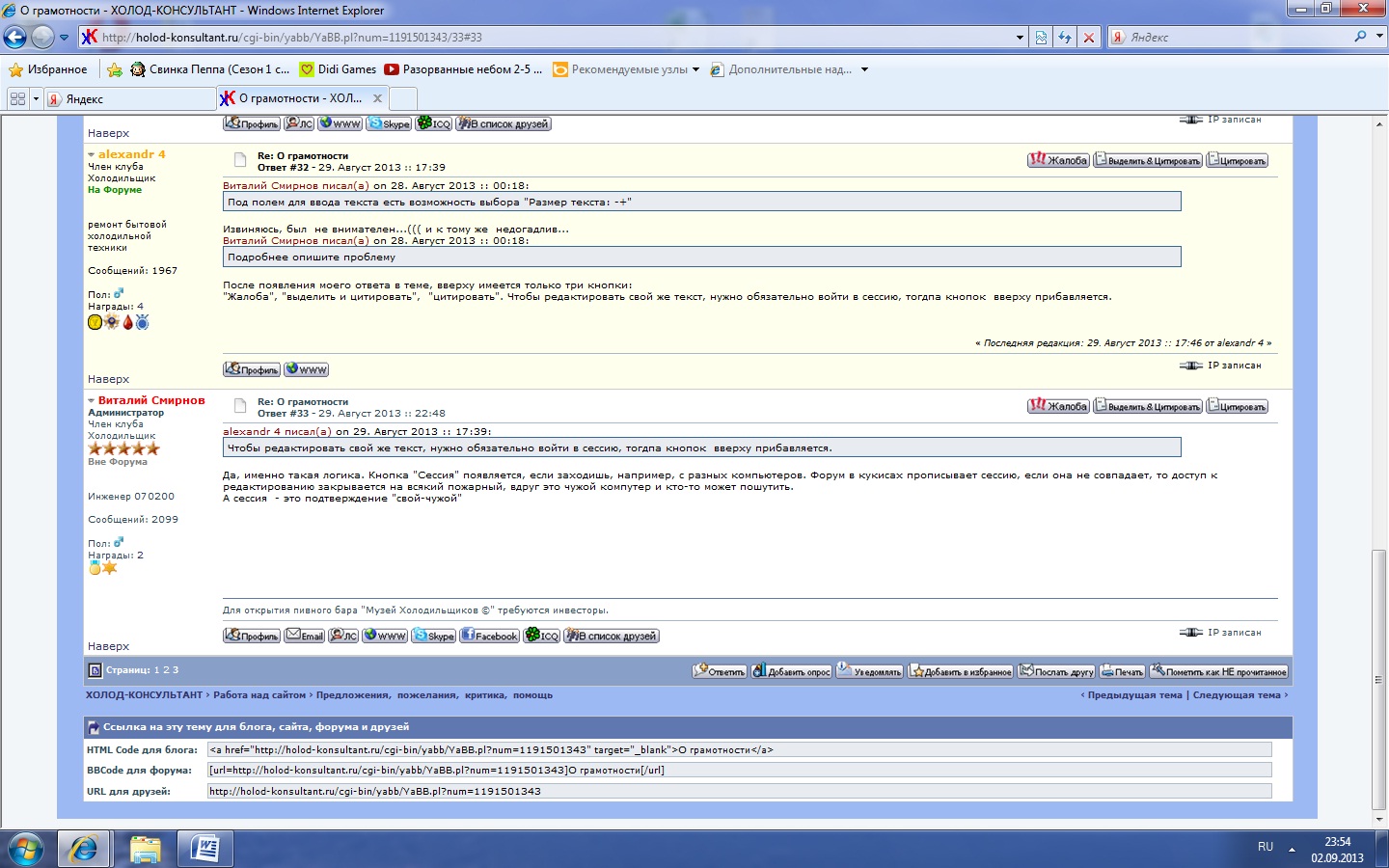Click the RU language indicator in taskbar
The image size is (1389, 868).
tap(1266, 847)
